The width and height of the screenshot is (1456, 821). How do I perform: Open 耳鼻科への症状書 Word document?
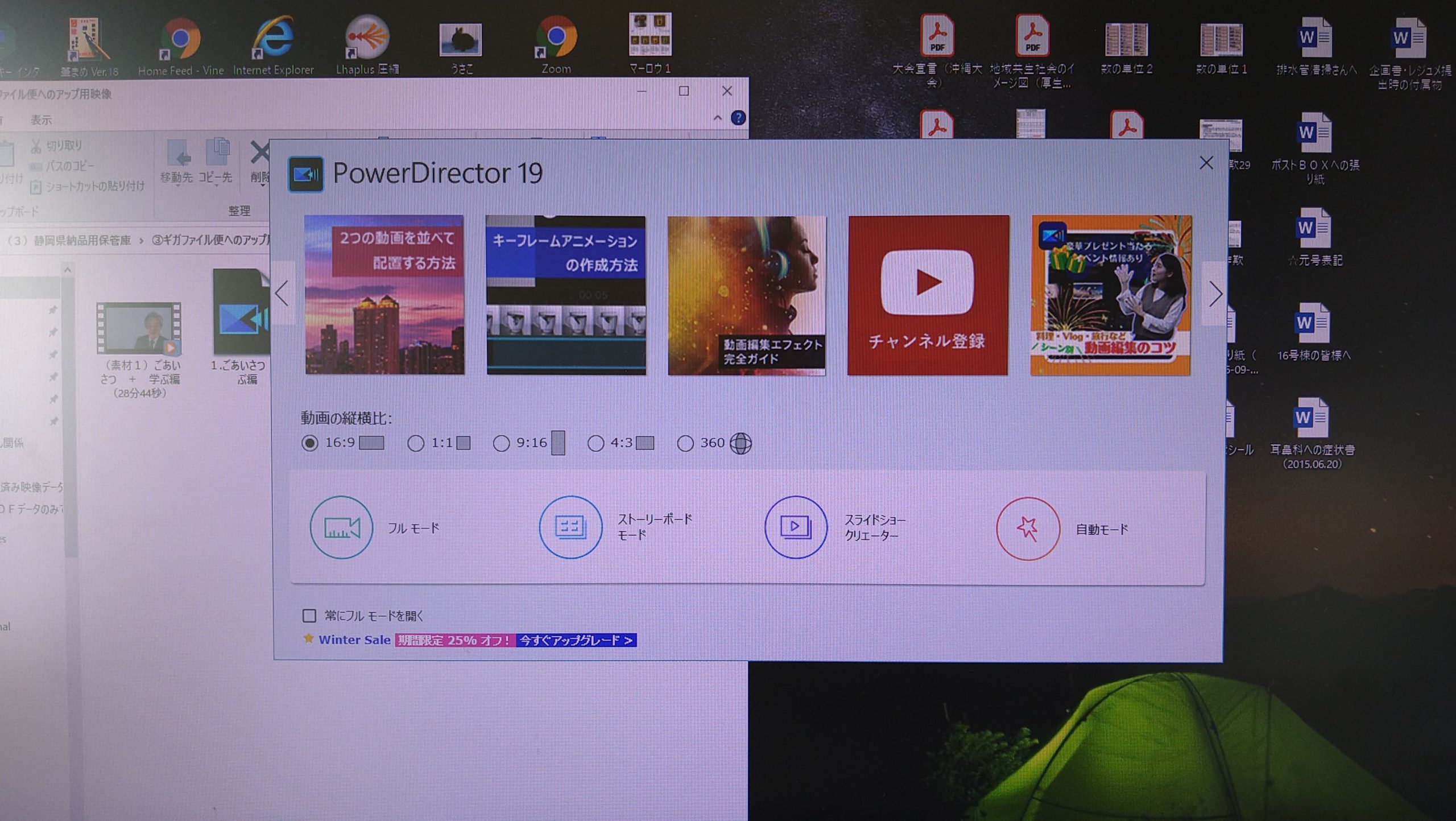1312,433
